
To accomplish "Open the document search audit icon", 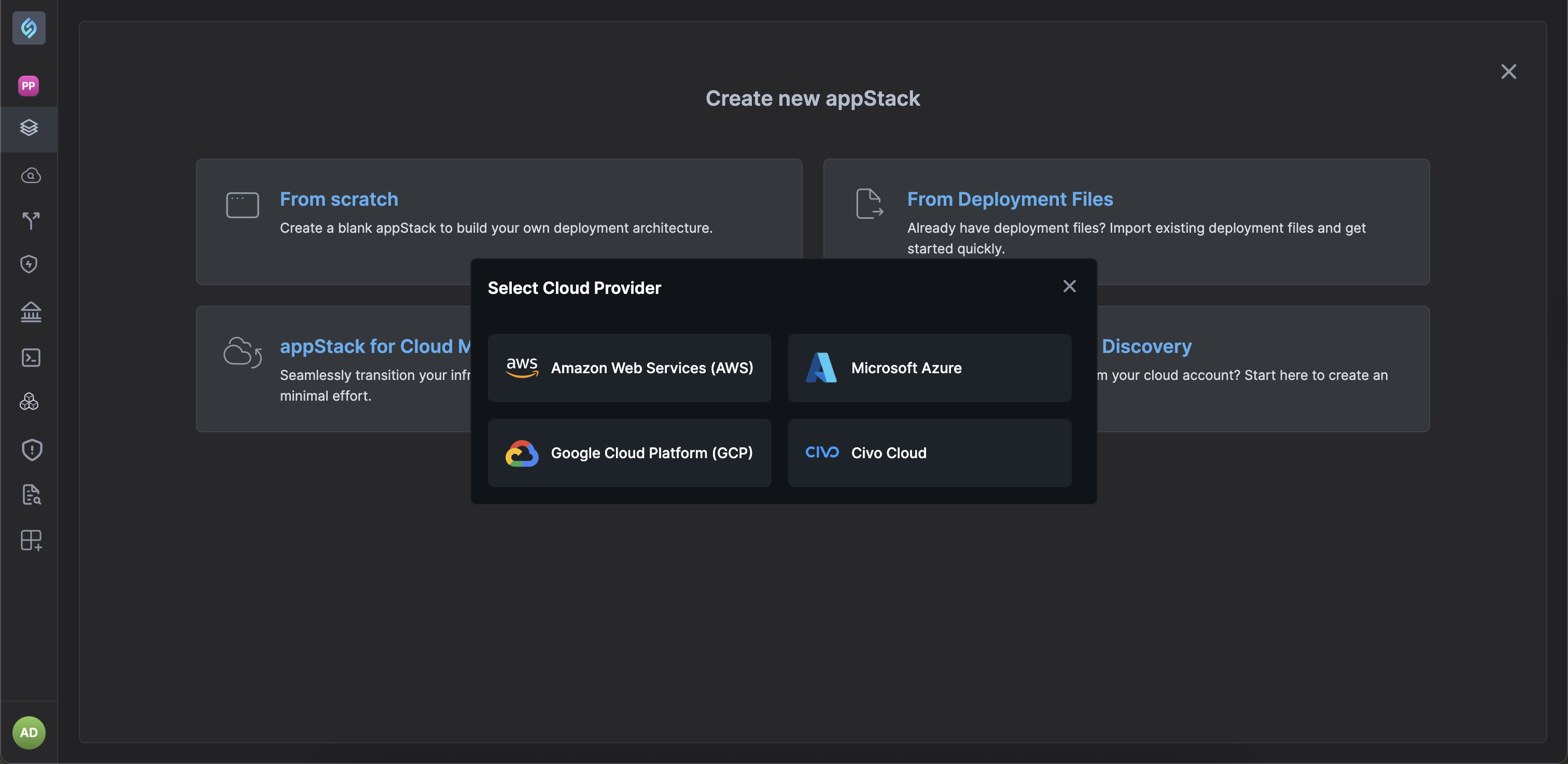I will pos(31,494).
